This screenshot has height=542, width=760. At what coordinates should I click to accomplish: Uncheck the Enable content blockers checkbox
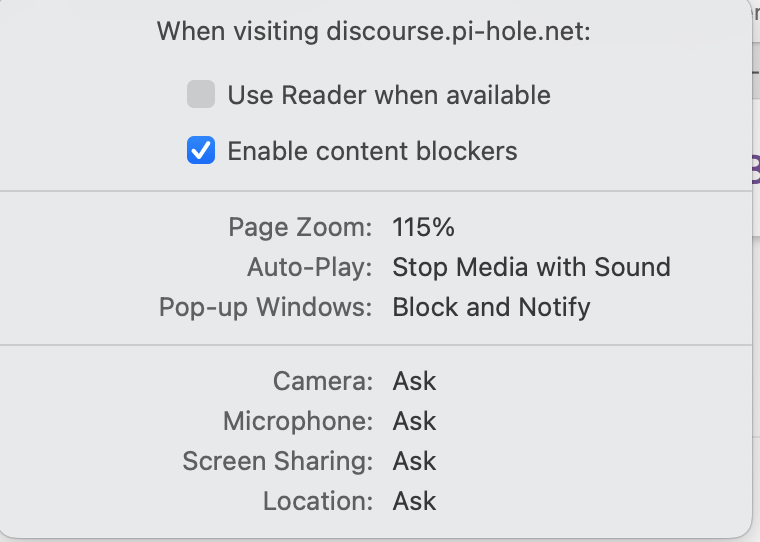(201, 151)
